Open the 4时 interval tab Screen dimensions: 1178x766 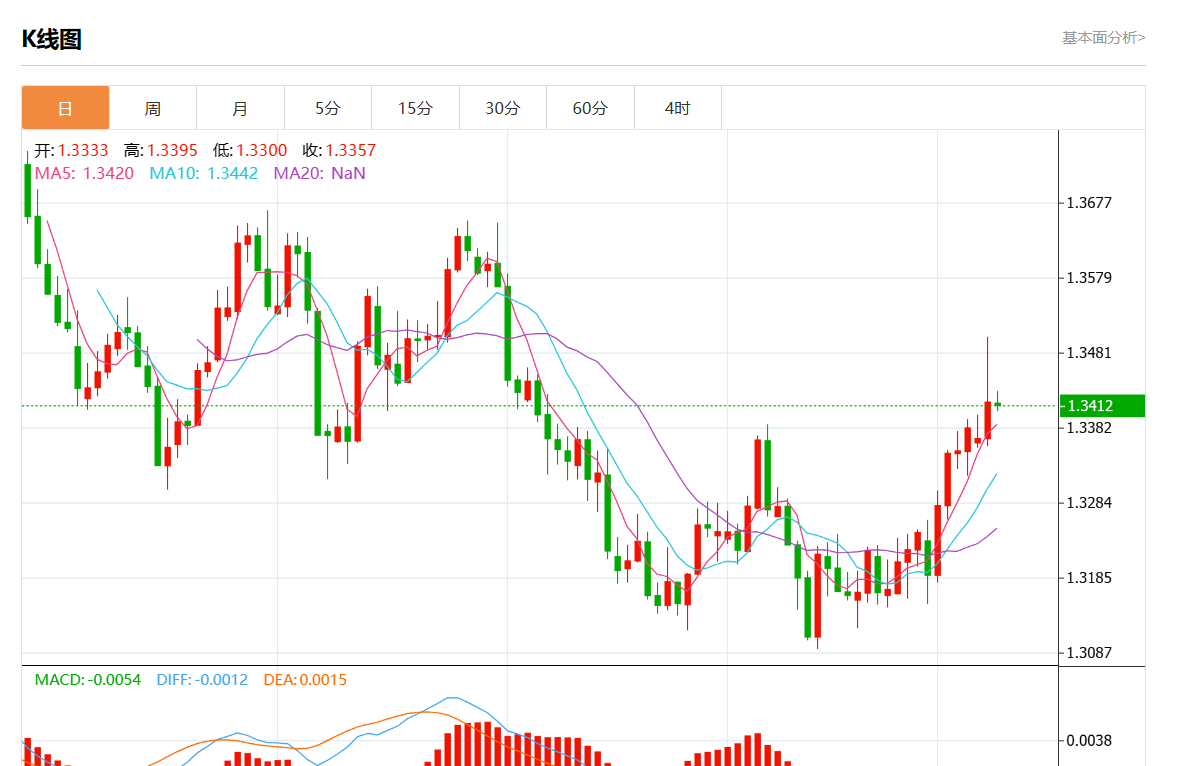678,108
